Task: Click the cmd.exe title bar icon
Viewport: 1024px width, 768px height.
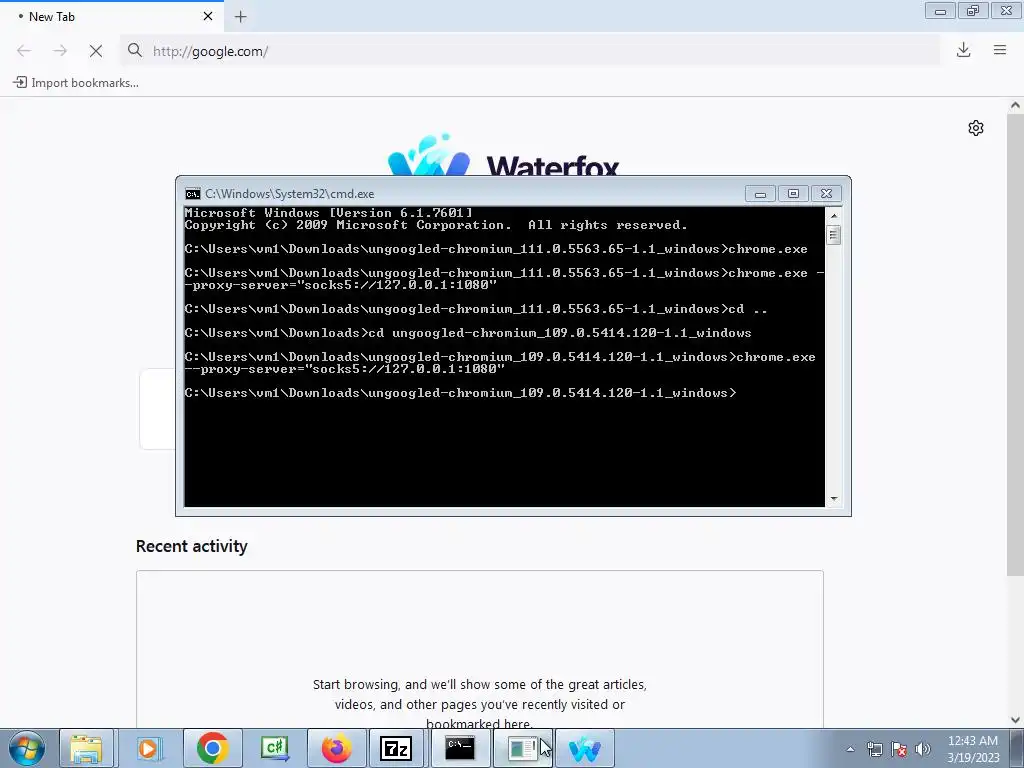Action: pos(193,194)
